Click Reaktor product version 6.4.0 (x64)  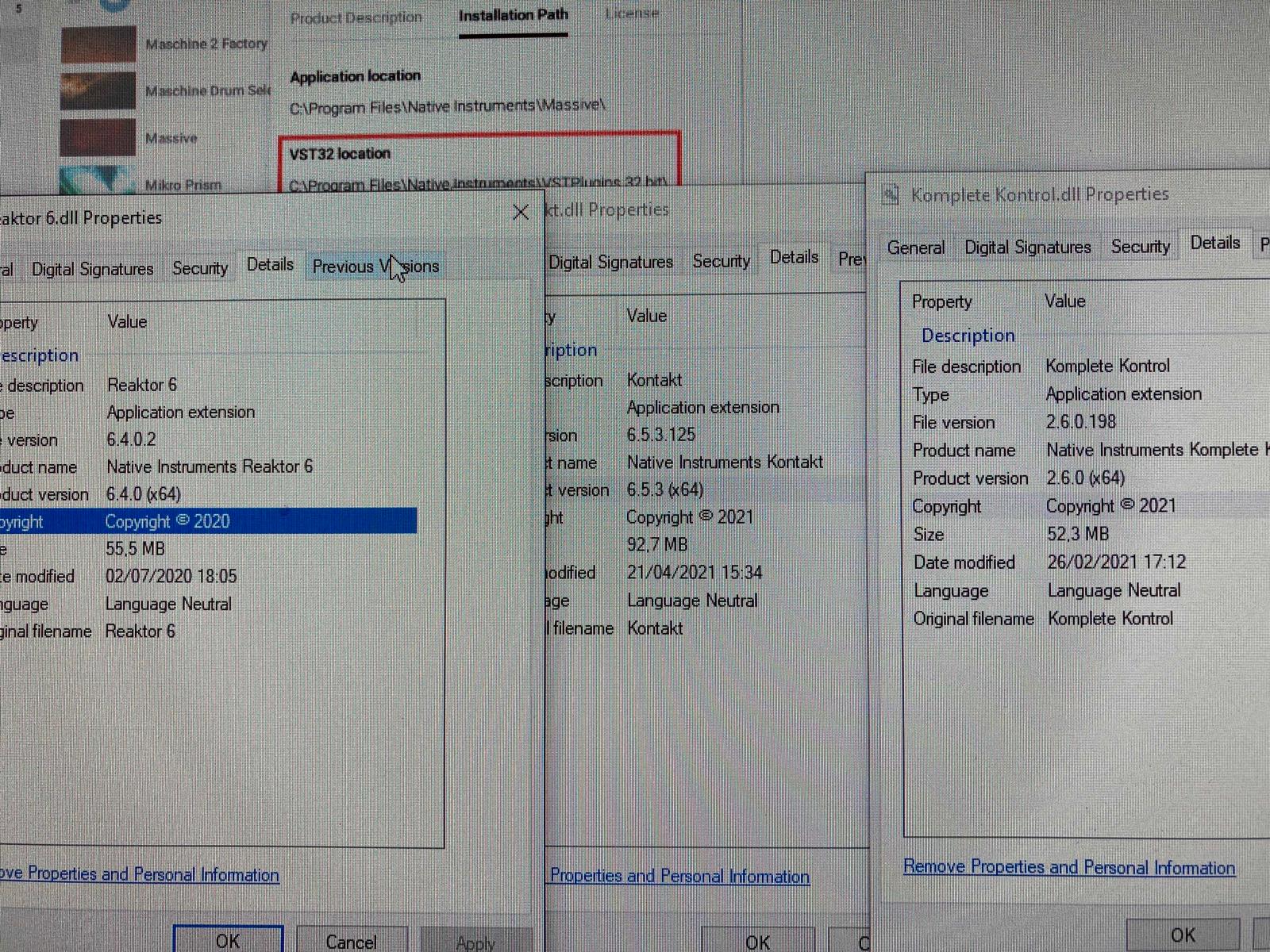[x=144, y=494]
